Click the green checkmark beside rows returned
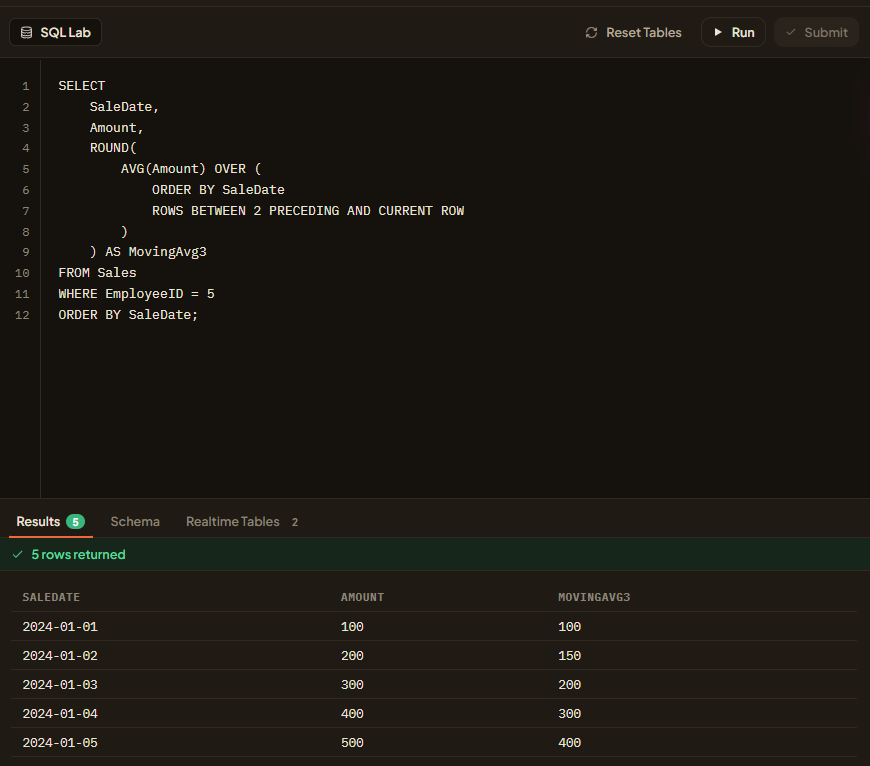This screenshot has width=870, height=766. 18,554
